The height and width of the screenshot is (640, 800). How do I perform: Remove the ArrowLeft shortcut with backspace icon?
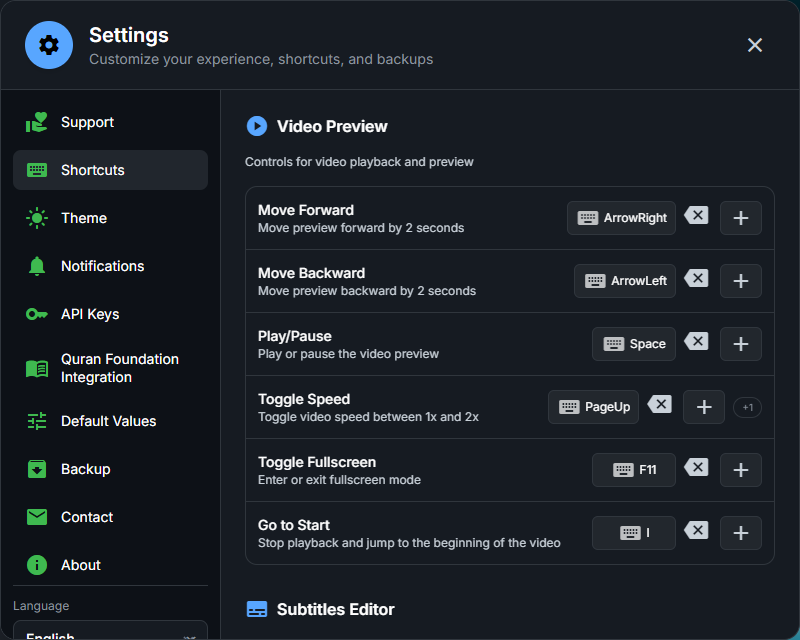point(696,279)
